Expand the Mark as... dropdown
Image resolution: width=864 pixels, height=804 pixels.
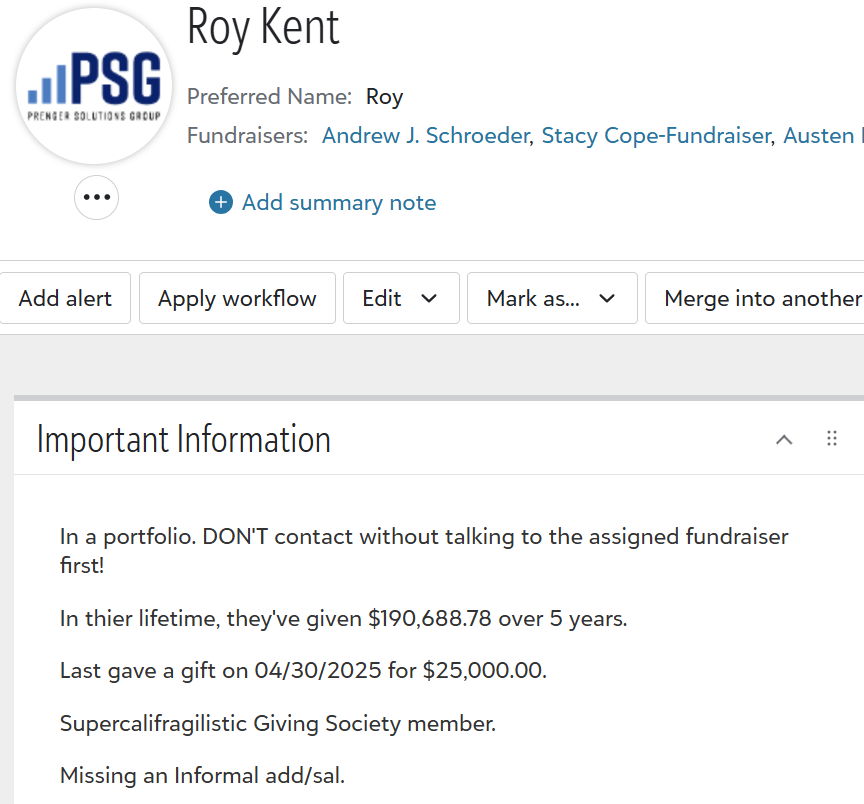[551, 298]
